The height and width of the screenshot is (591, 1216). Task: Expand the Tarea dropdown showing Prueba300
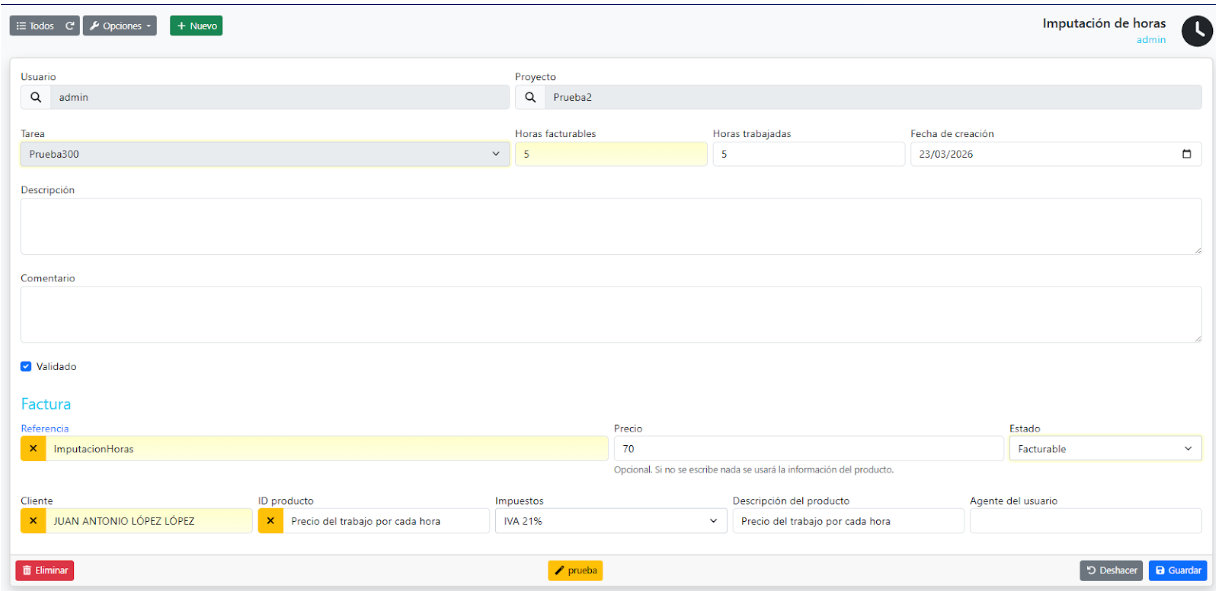(265, 154)
